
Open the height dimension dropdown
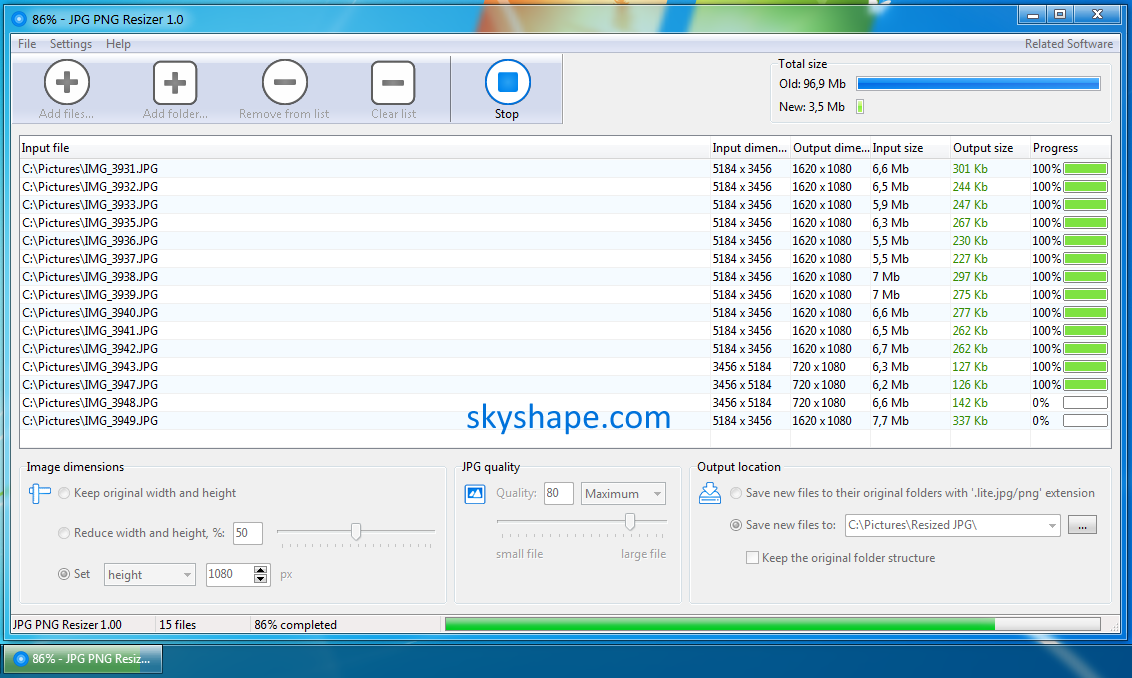[150, 575]
